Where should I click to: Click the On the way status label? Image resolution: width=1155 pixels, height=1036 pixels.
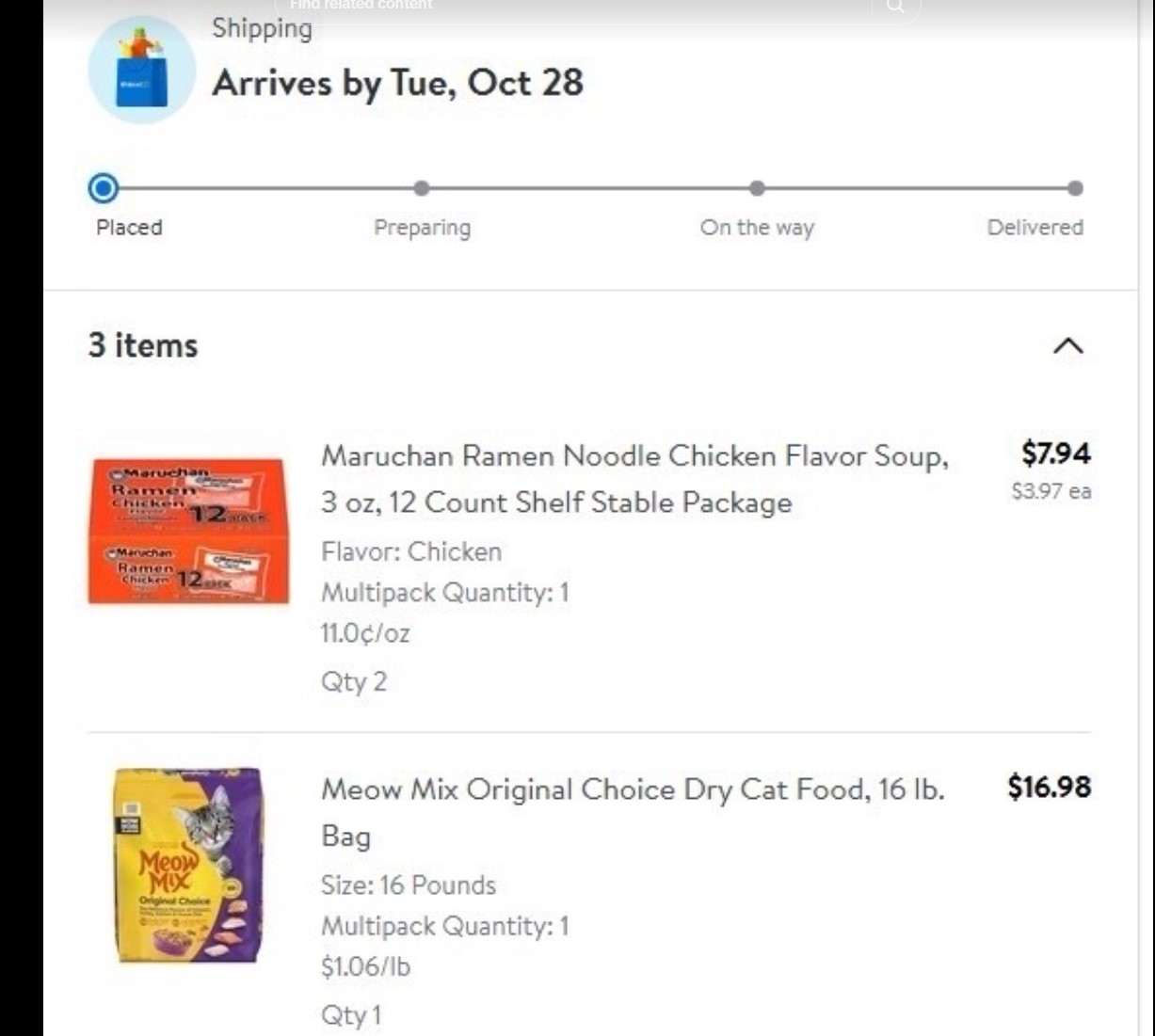pyautogui.click(x=757, y=228)
